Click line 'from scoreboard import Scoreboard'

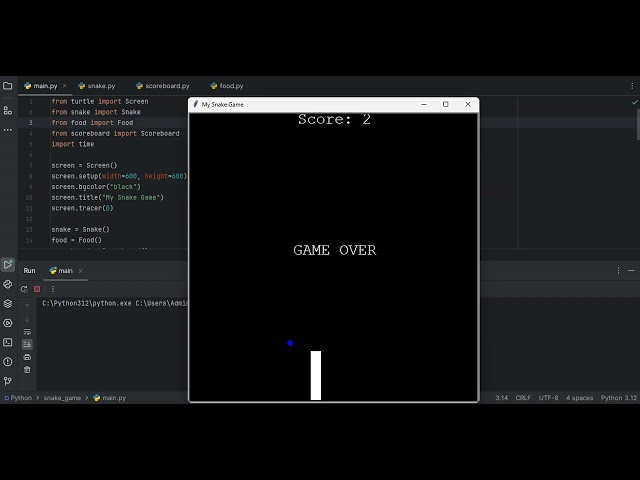pos(116,133)
